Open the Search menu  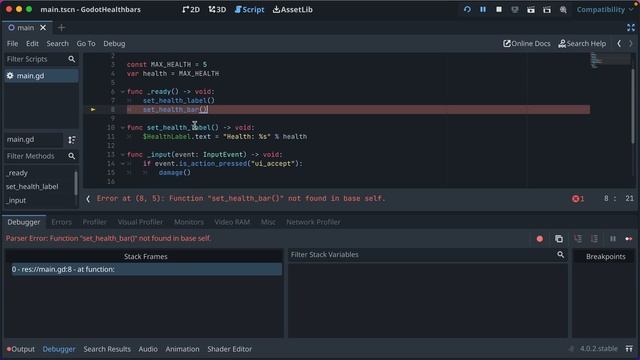[58, 44]
